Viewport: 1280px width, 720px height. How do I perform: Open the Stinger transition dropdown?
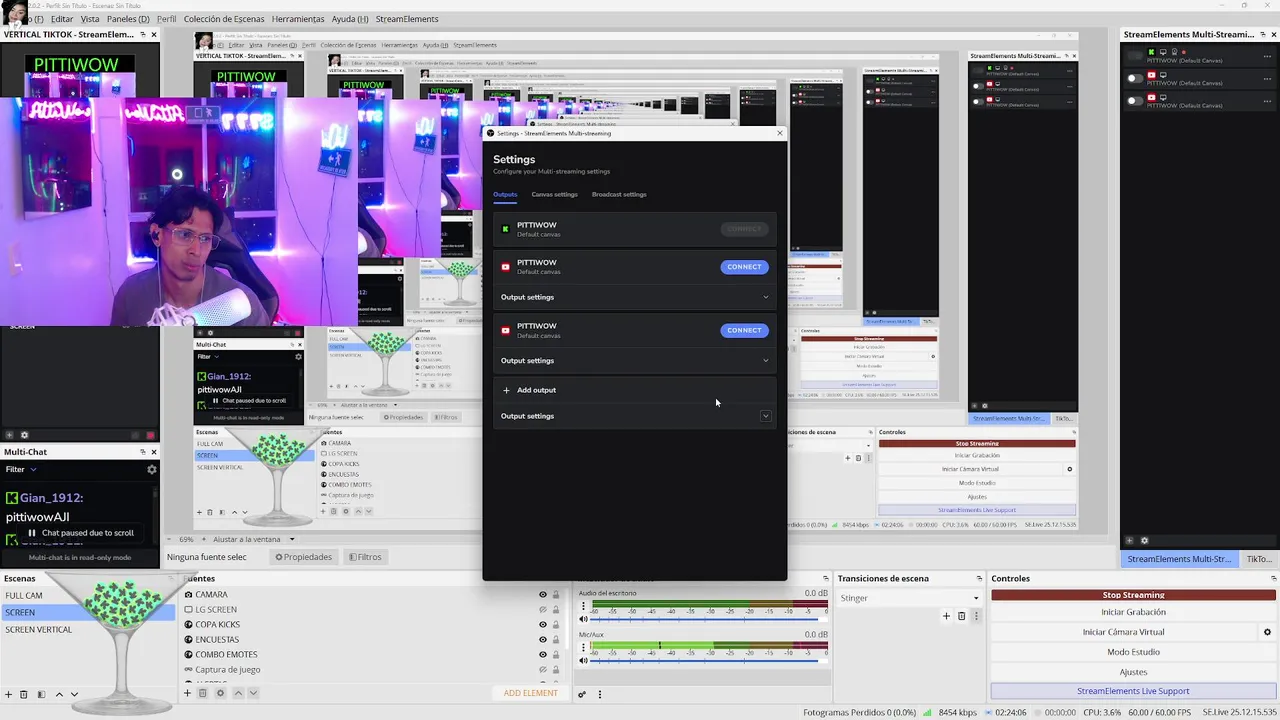tap(909, 598)
